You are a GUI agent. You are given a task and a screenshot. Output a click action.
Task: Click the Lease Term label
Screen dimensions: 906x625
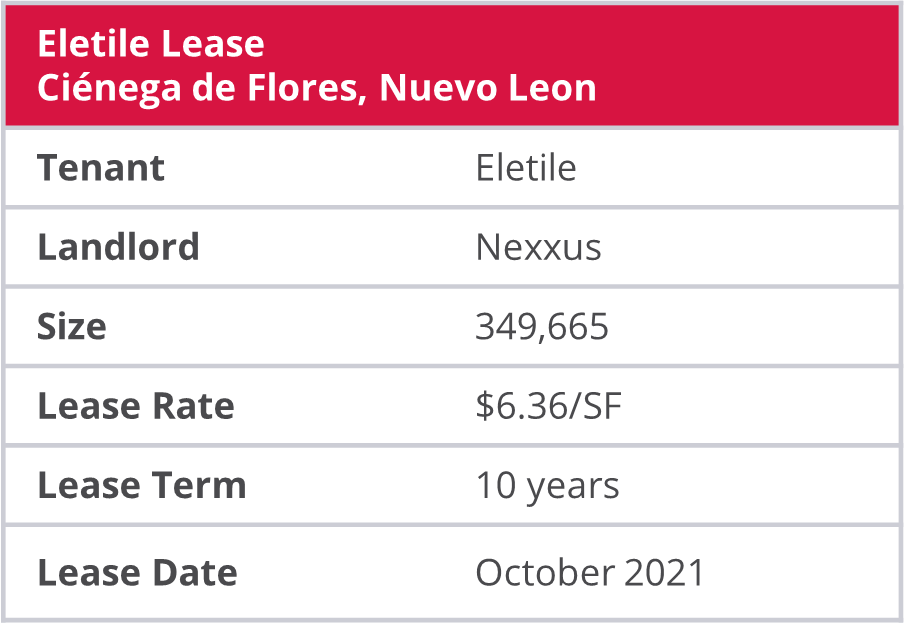[141, 486]
